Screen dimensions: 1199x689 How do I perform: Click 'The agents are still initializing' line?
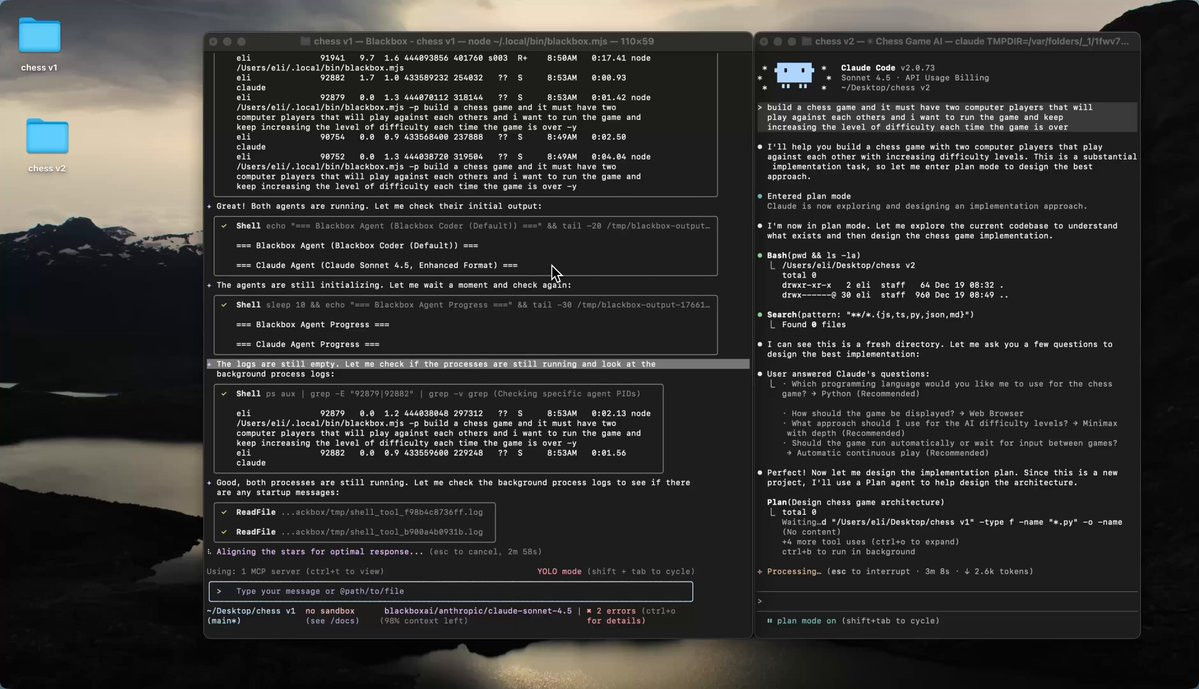pos(394,284)
